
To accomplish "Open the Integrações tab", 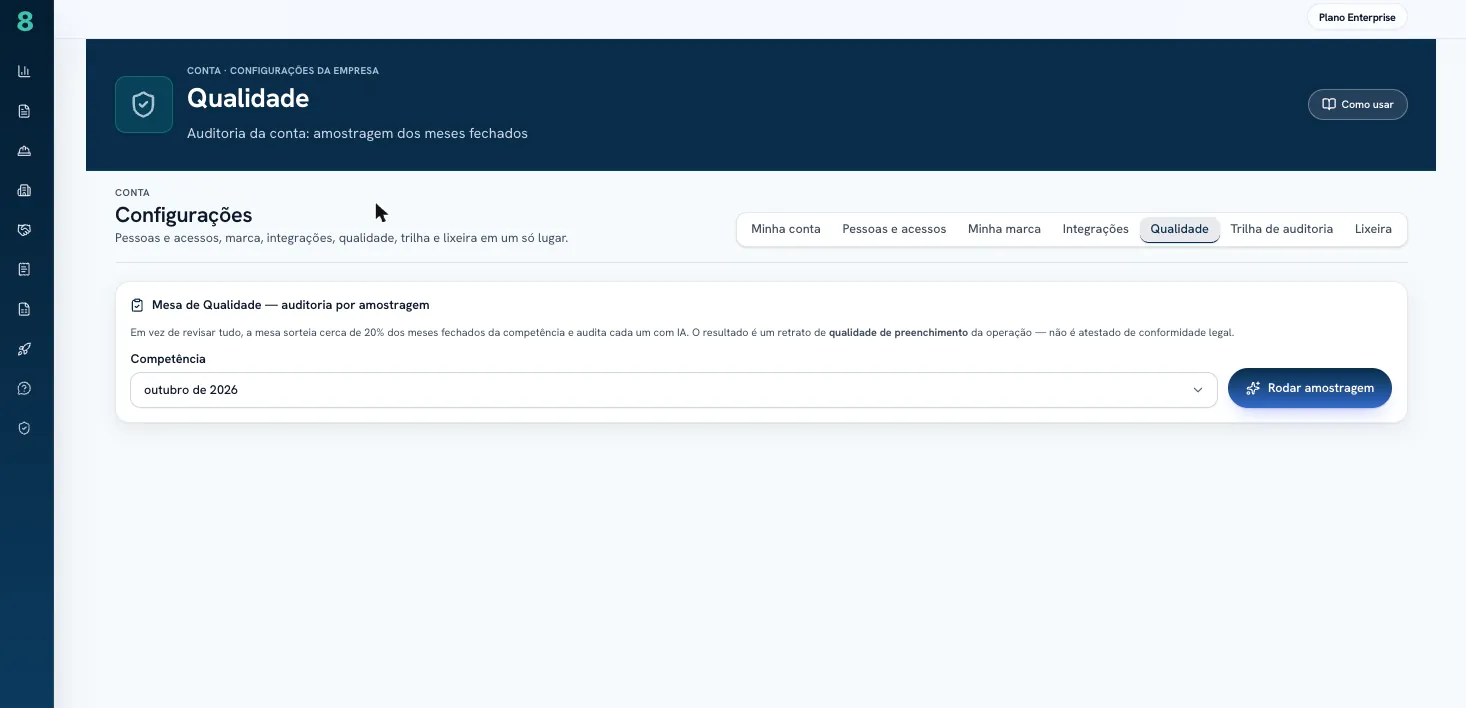I will click(1095, 229).
